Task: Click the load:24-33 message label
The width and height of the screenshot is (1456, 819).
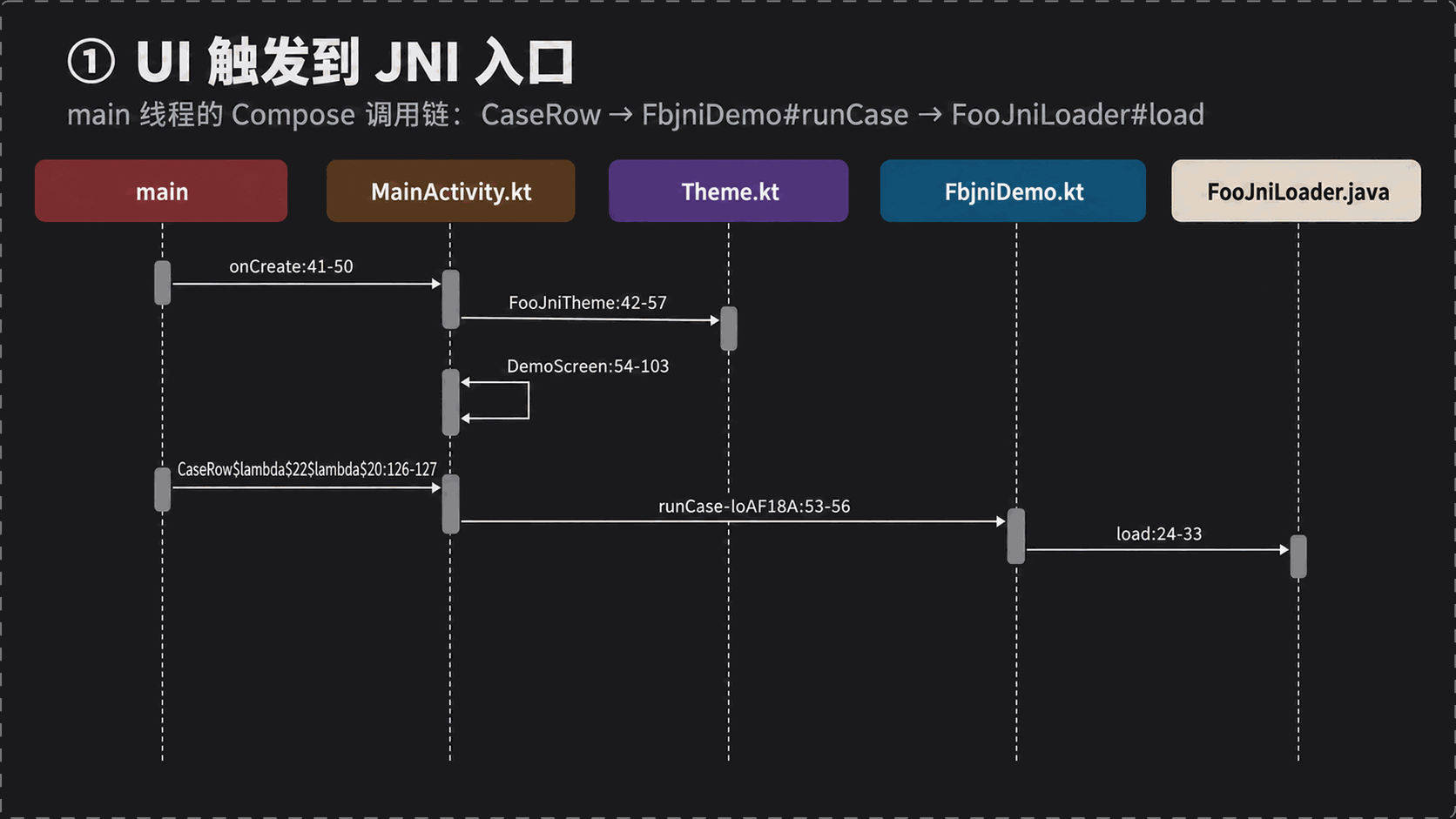Action: (1159, 534)
